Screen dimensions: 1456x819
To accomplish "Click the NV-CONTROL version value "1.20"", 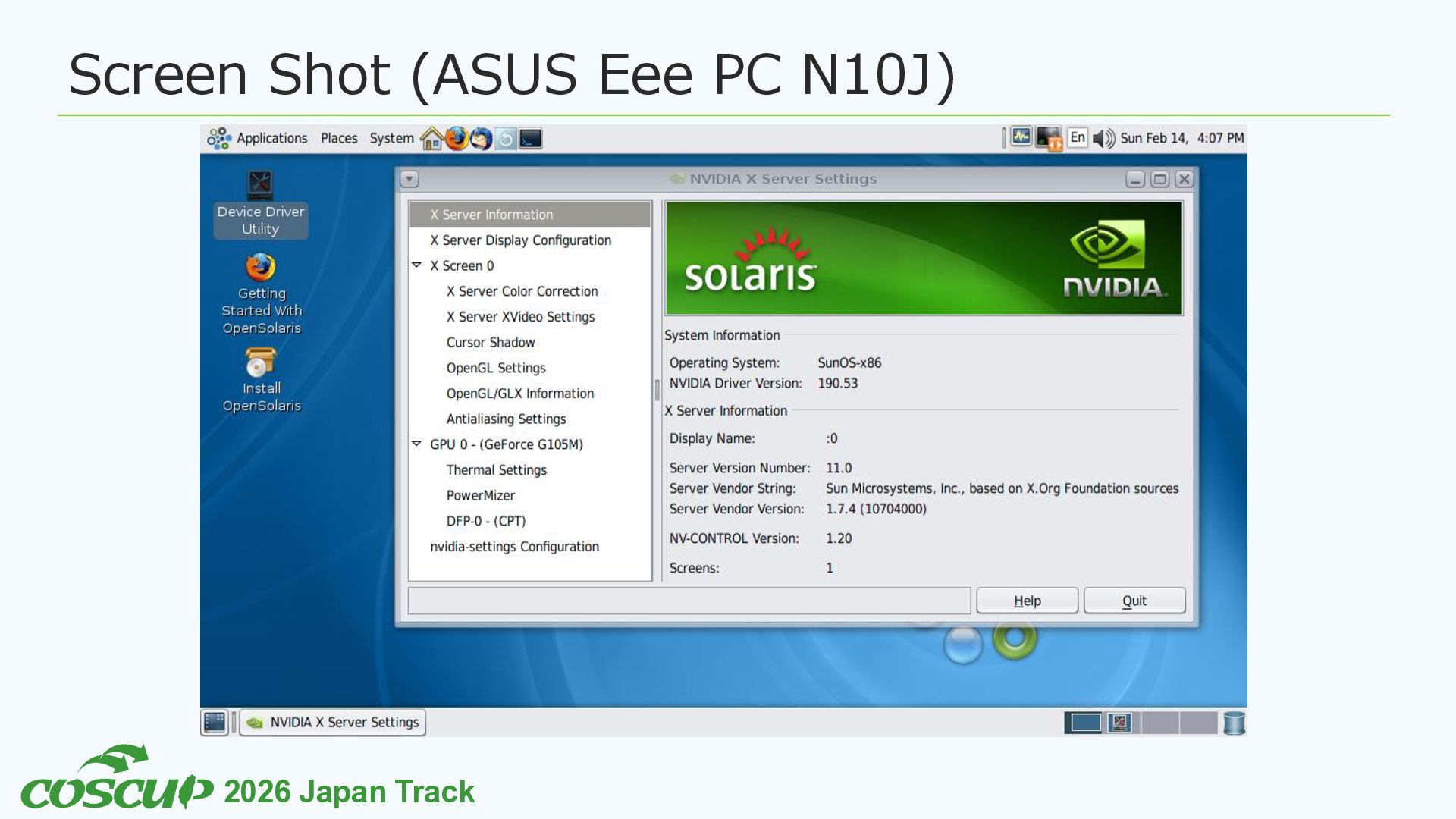I will click(838, 538).
